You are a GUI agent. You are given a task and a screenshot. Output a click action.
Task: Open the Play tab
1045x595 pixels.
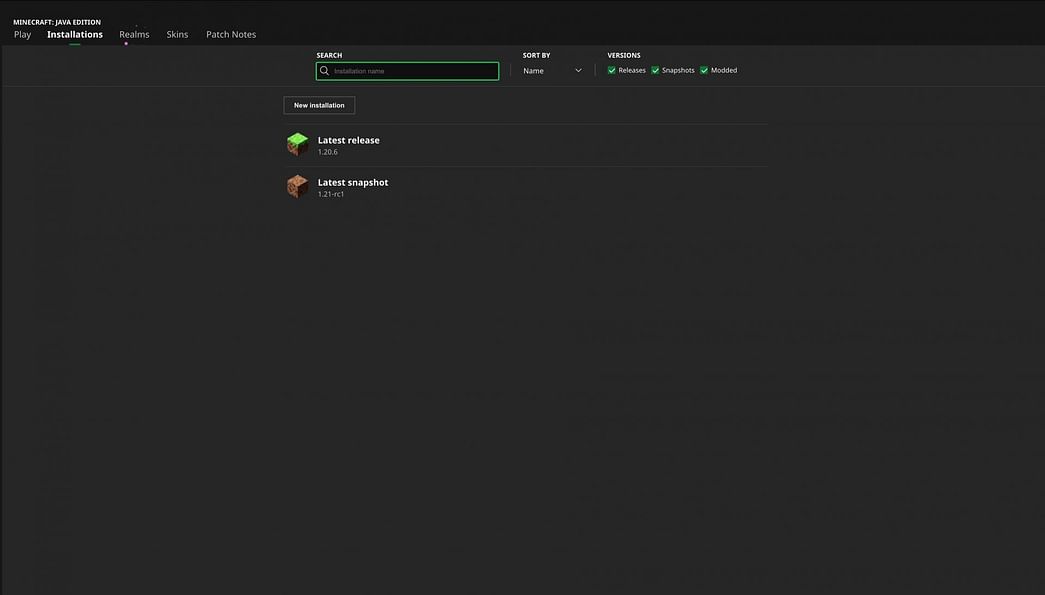tap(22, 35)
